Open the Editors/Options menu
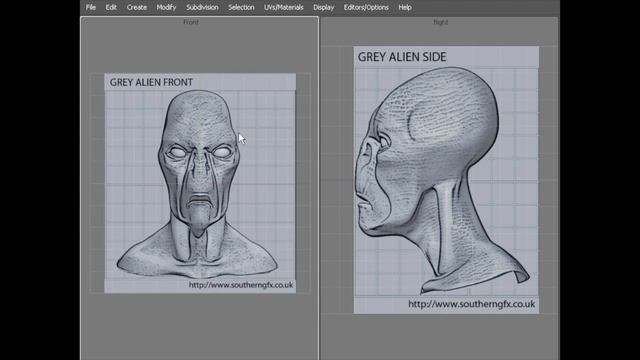 click(366, 7)
